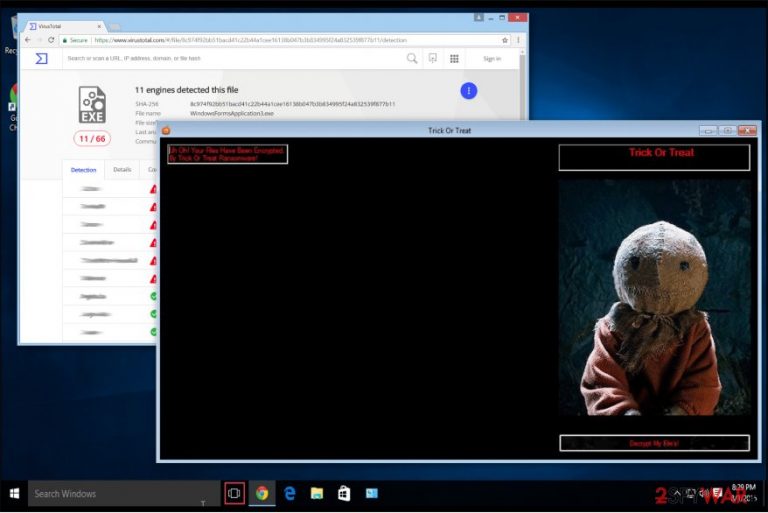Viewport: 768px width, 513px height.
Task: Click Sign in link
Action: coord(492,59)
